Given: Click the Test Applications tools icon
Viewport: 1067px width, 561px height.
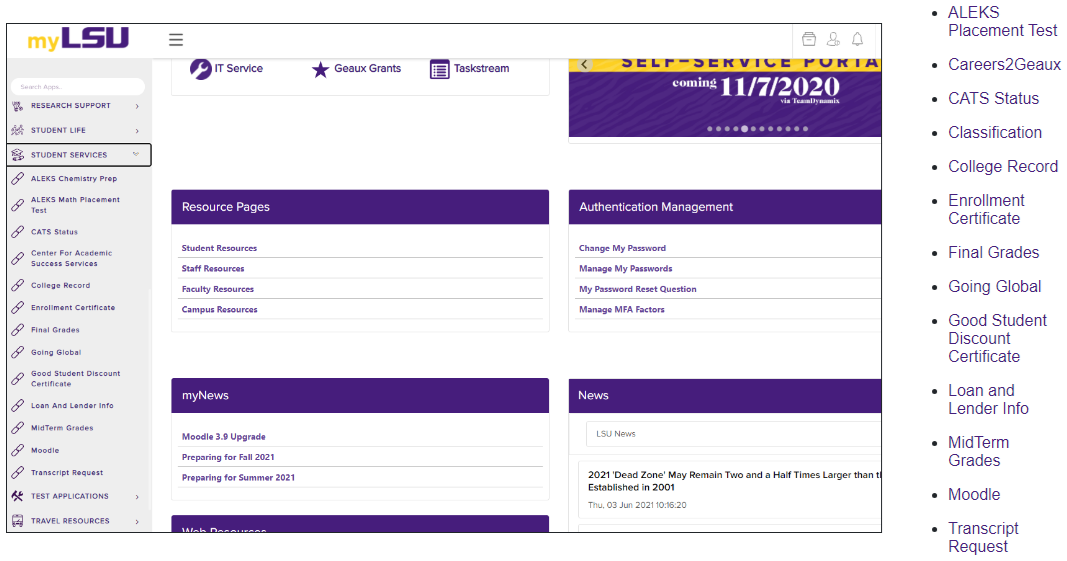Looking at the screenshot, I should pyautogui.click(x=18, y=496).
